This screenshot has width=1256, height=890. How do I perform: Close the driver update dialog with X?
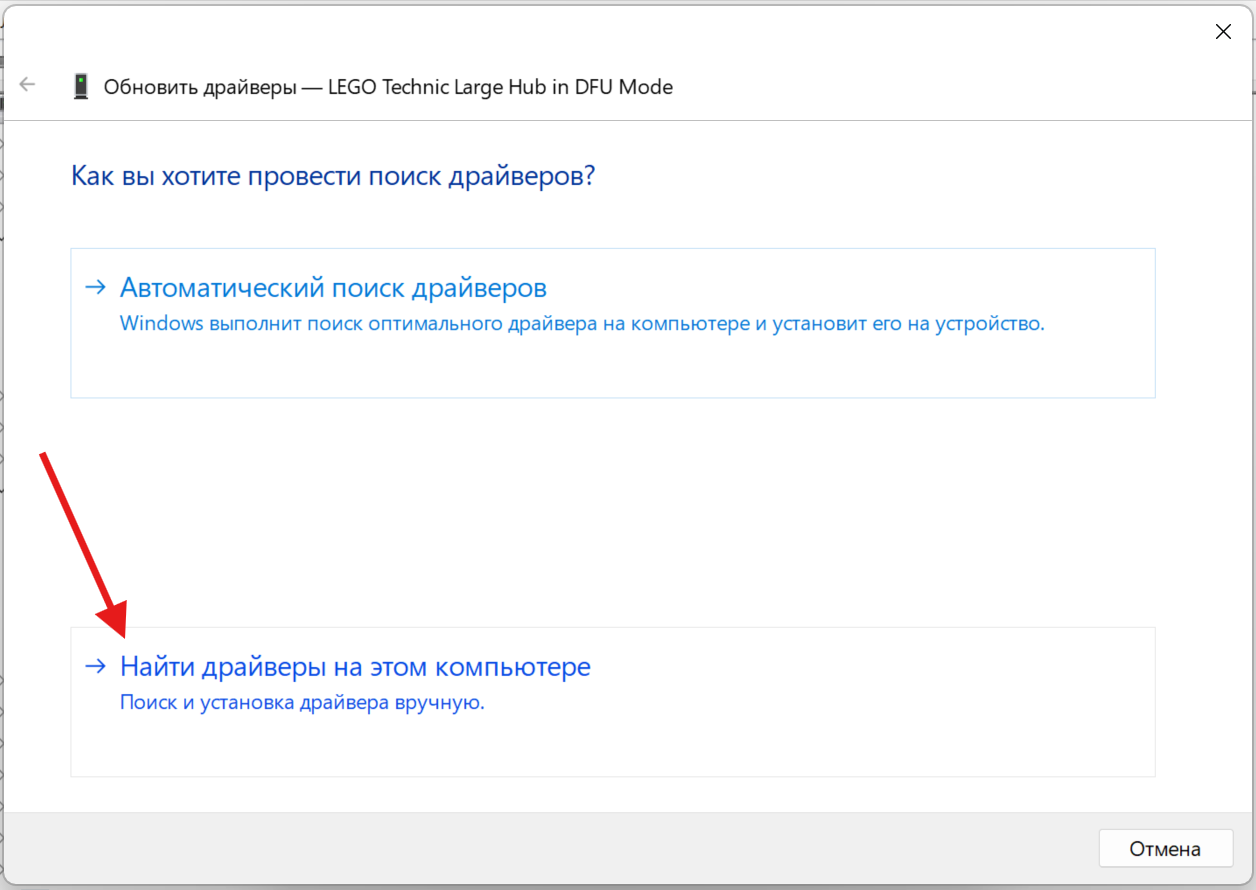[1223, 32]
